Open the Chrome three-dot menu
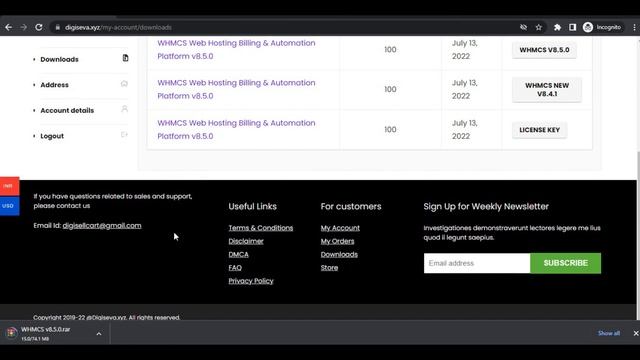 tap(634, 27)
